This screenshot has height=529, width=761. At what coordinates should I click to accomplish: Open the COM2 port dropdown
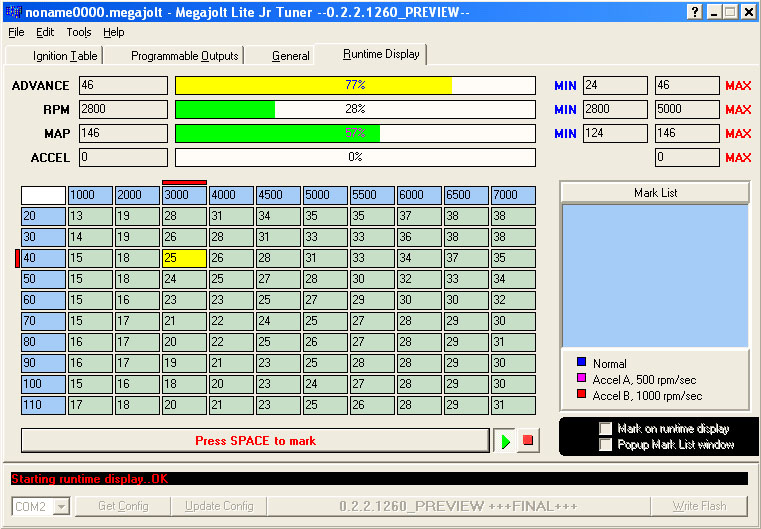pyautogui.click(x=61, y=507)
